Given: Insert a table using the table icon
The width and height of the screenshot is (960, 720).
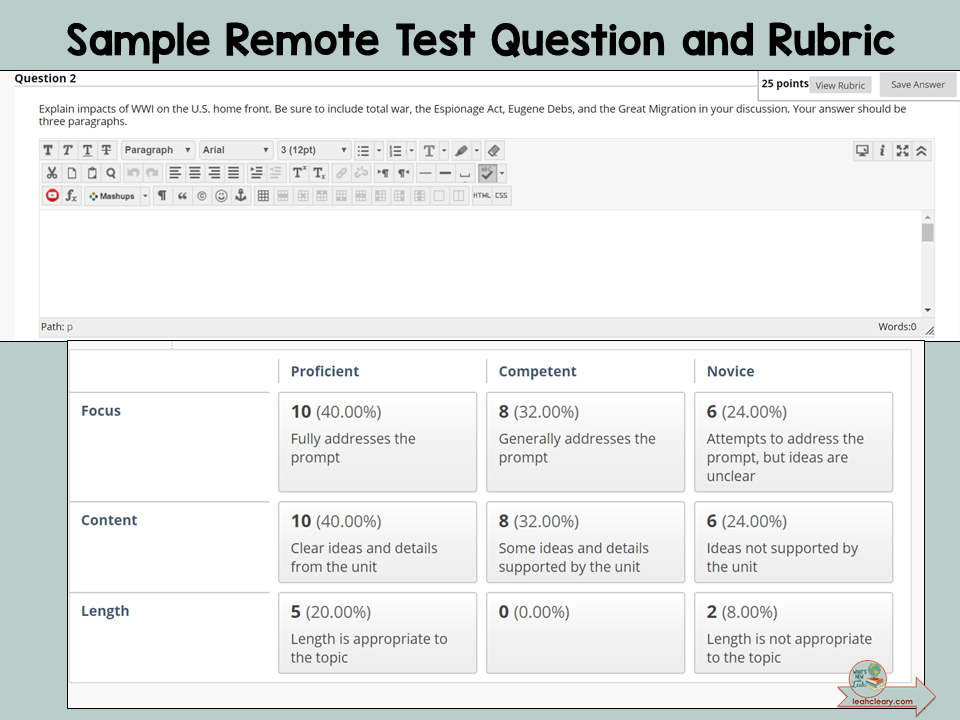Looking at the screenshot, I should click(262, 195).
